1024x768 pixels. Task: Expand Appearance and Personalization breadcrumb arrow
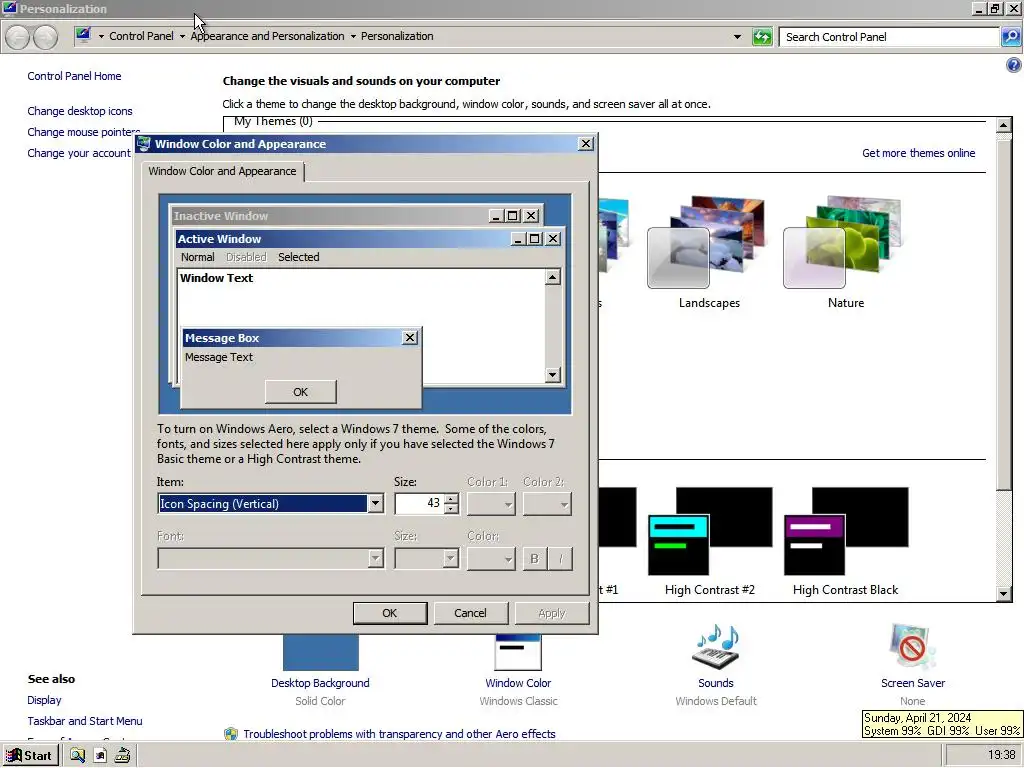pos(353,37)
